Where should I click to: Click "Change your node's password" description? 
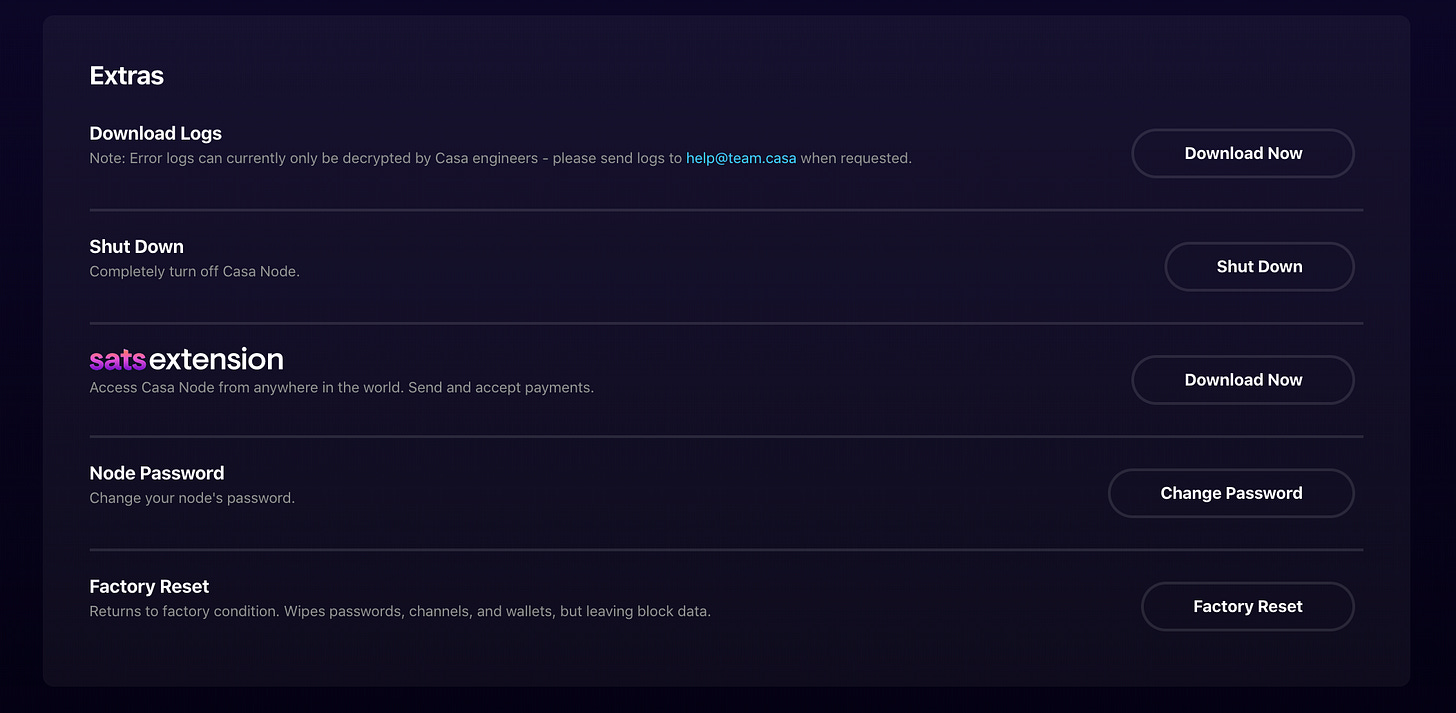(x=192, y=498)
